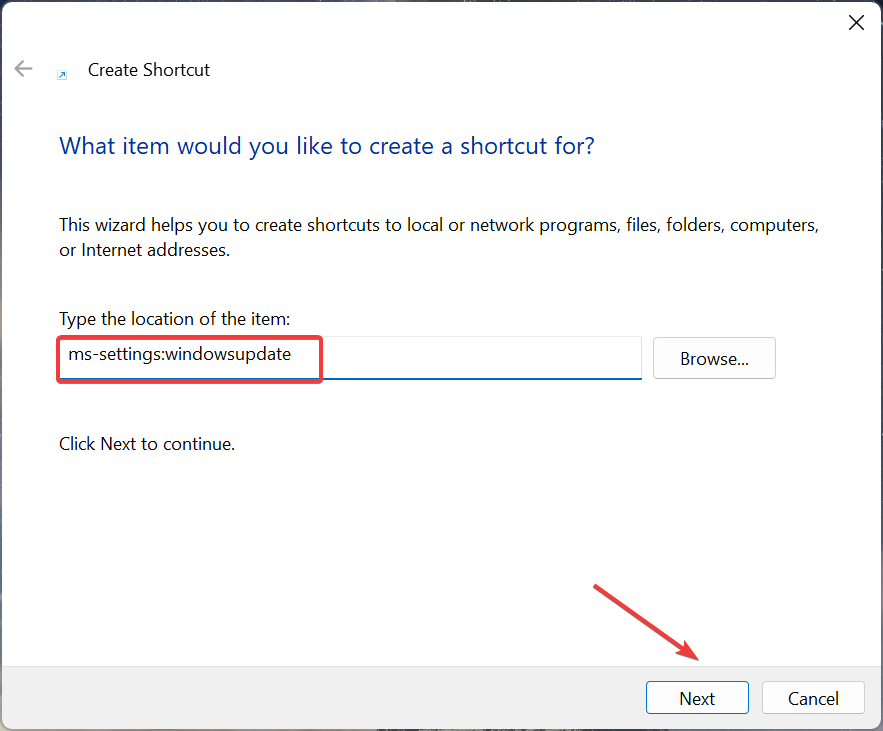Open the Browse file picker
883x731 pixels.
click(713, 357)
